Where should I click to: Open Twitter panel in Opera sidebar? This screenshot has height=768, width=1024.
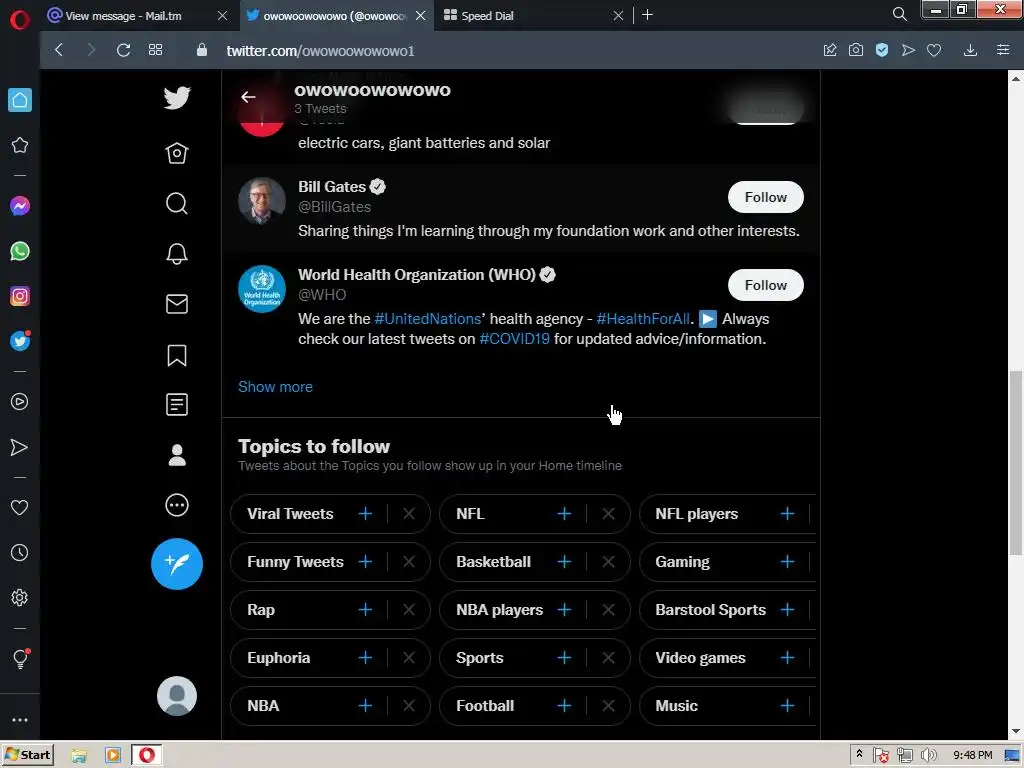pos(20,341)
